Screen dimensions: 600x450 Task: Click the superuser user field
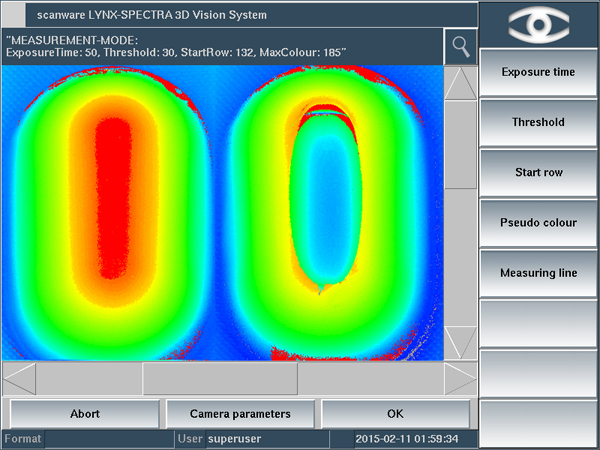coord(267,439)
